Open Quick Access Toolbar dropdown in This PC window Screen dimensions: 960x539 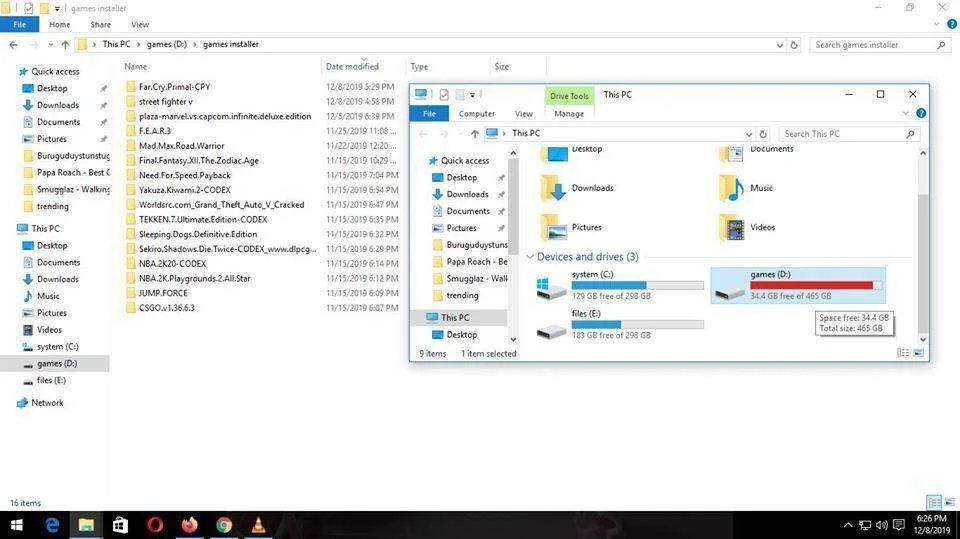[x=473, y=95]
